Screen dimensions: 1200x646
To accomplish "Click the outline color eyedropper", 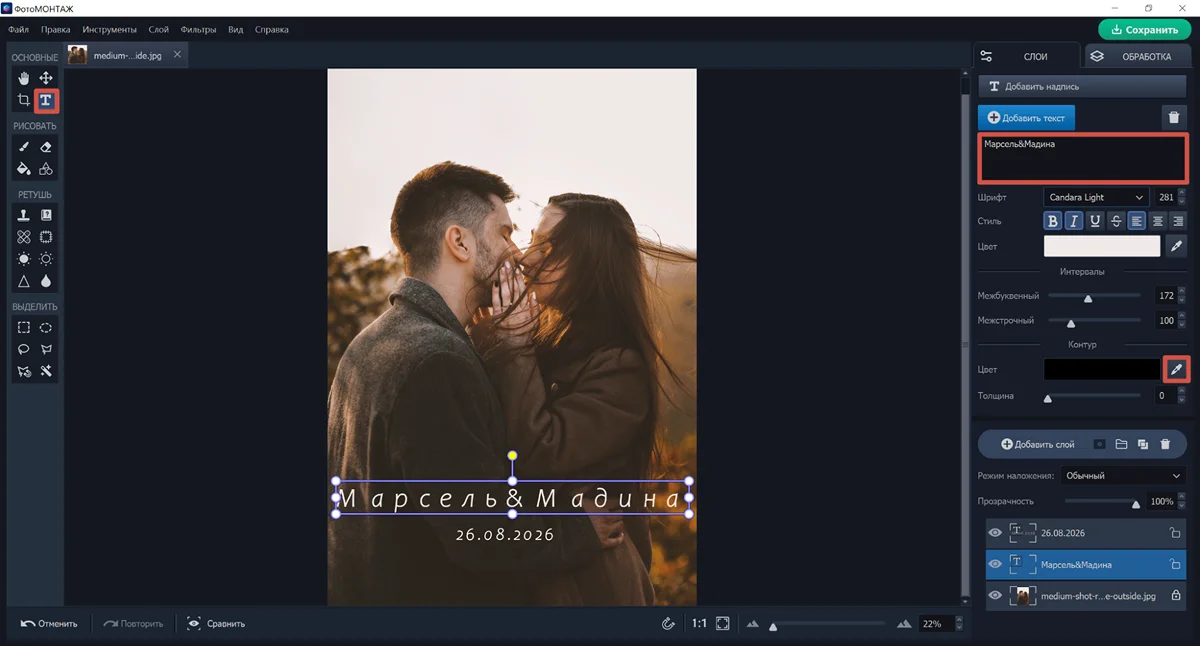I will [1176, 370].
